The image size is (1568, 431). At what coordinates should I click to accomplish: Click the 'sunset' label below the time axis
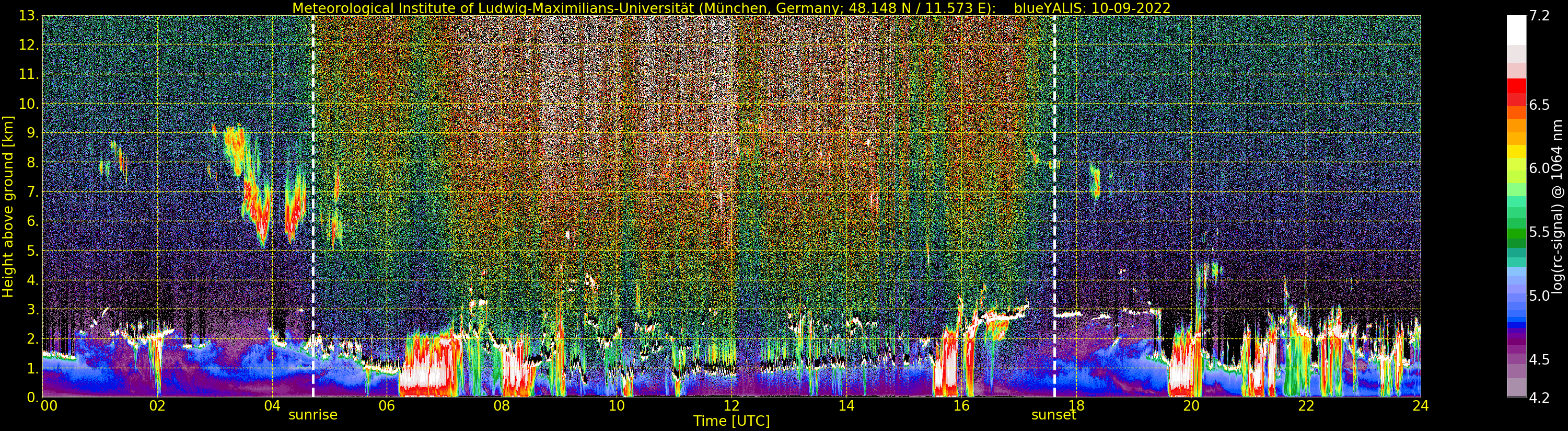(x=1054, y=415)
